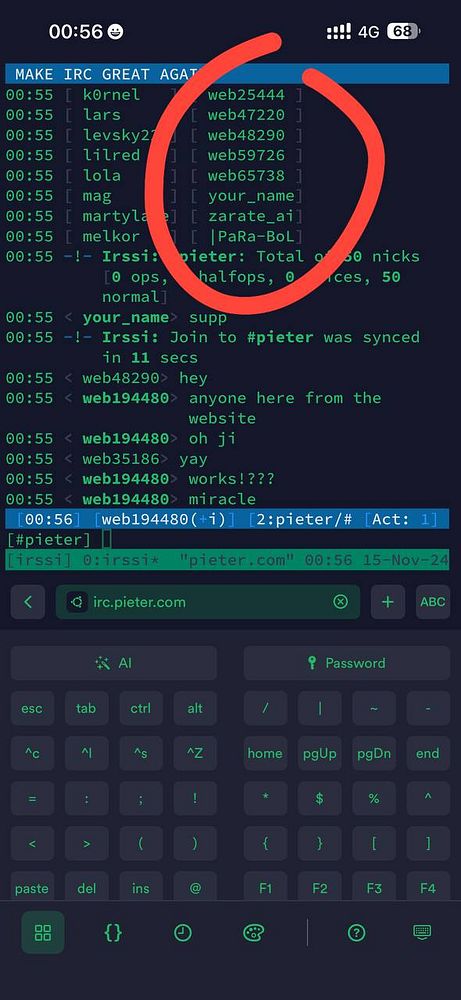The height and width of the screenshot is (1000, 461).
Task: Show the keyboard icon
Action: pos(422,932)
